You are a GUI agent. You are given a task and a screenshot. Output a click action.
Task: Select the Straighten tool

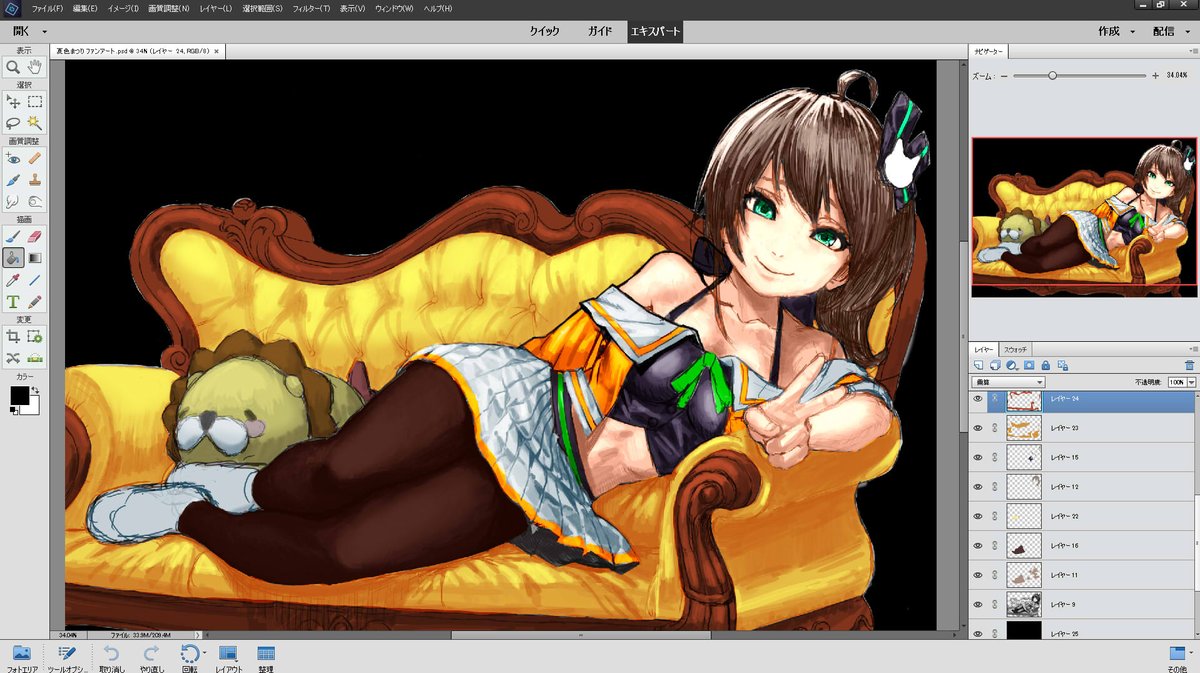(x=35, y=358)
